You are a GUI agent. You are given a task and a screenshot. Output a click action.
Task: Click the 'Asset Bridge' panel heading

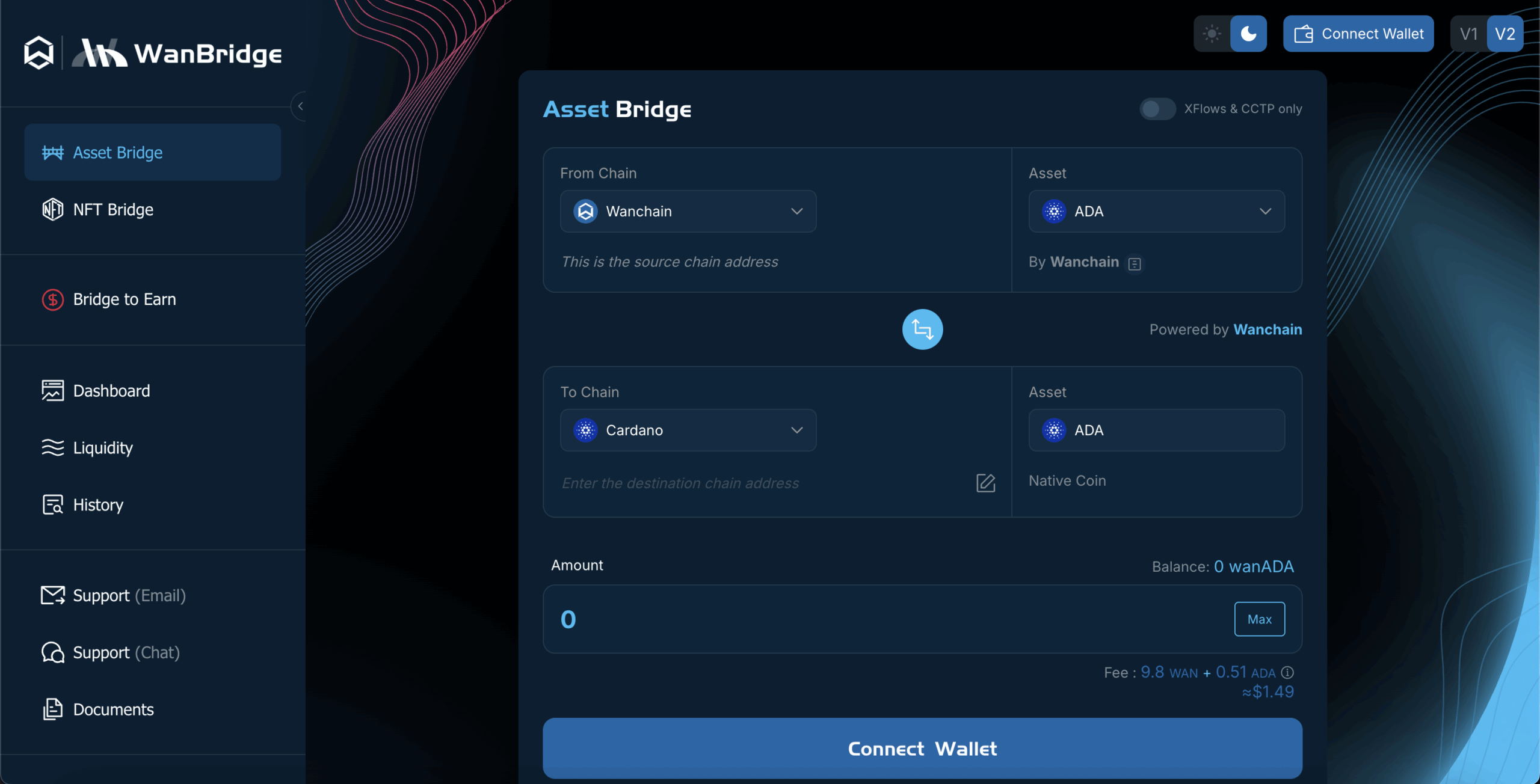617,109
